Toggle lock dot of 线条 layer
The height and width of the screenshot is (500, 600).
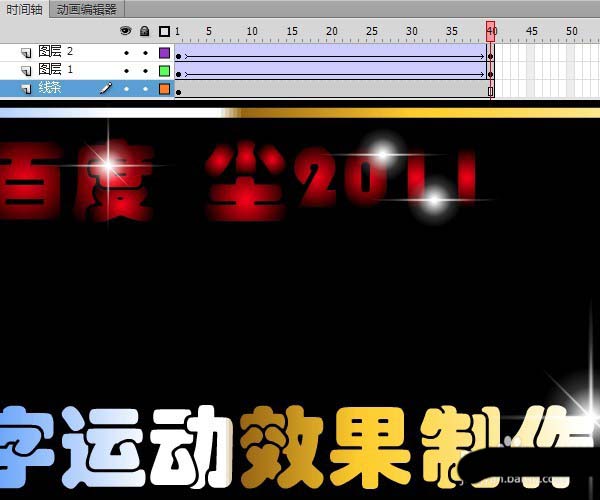[x=145, y=89]
